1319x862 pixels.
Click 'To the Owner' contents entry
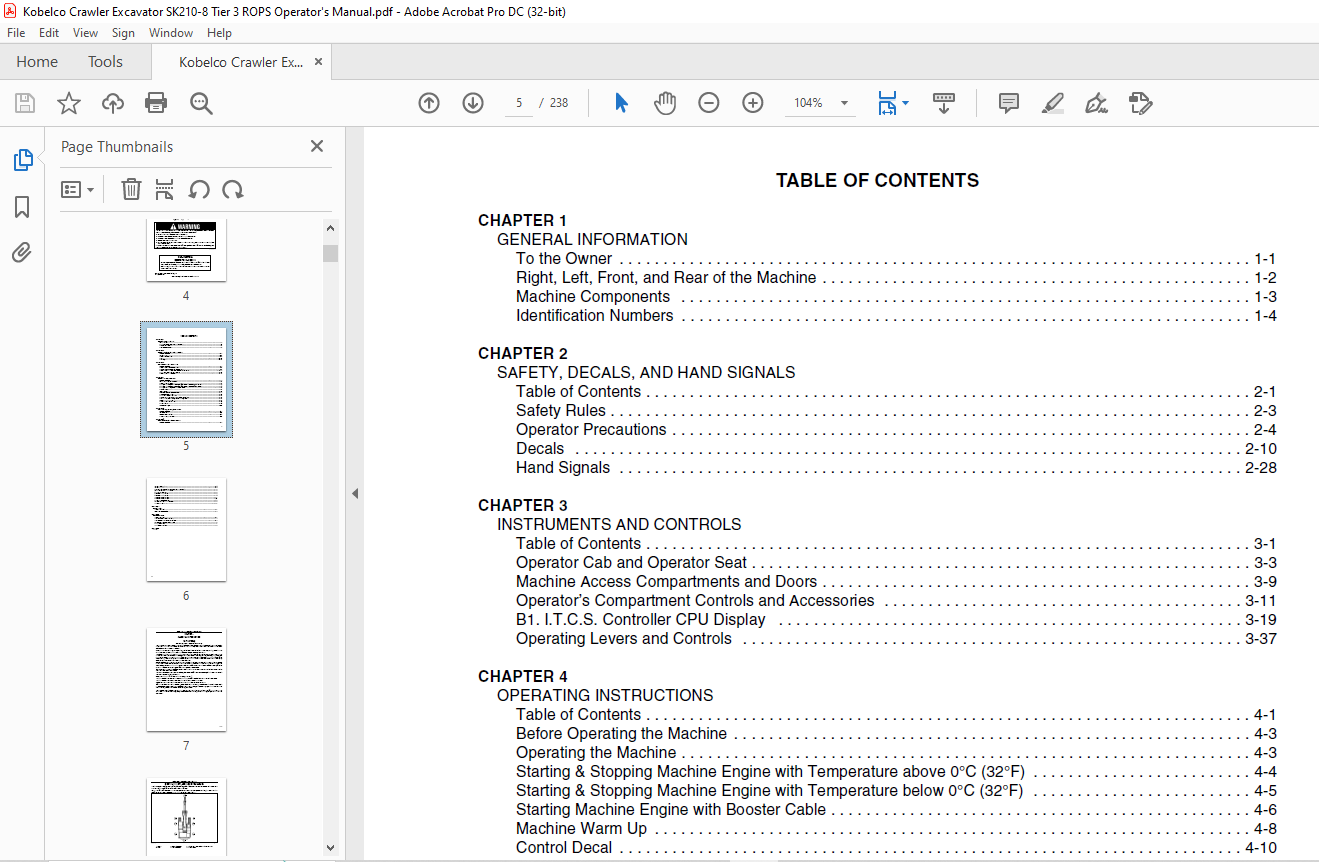(896, 259)
